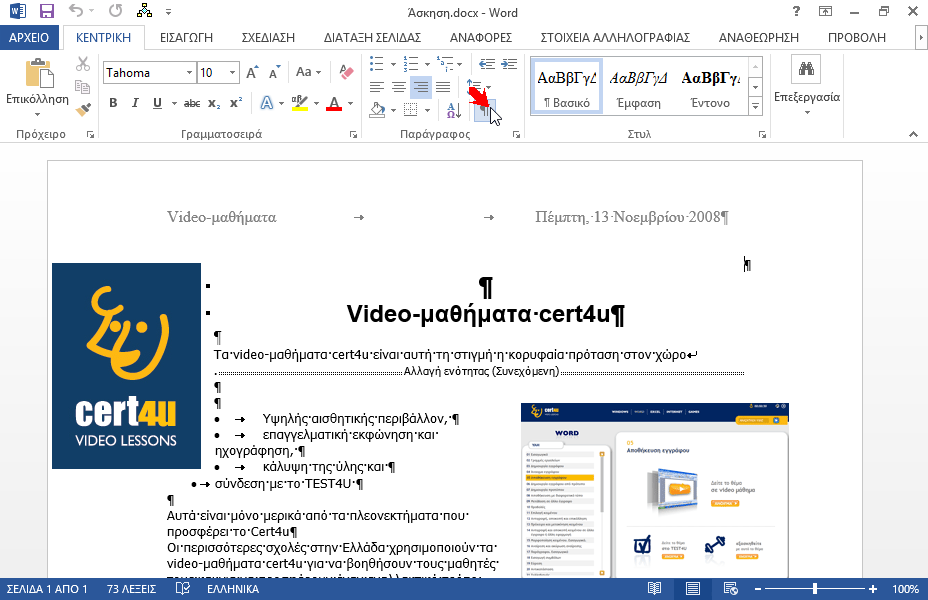928x600 pixels.
Task: Apply the Έντονο style
Action: pos(710,86)
